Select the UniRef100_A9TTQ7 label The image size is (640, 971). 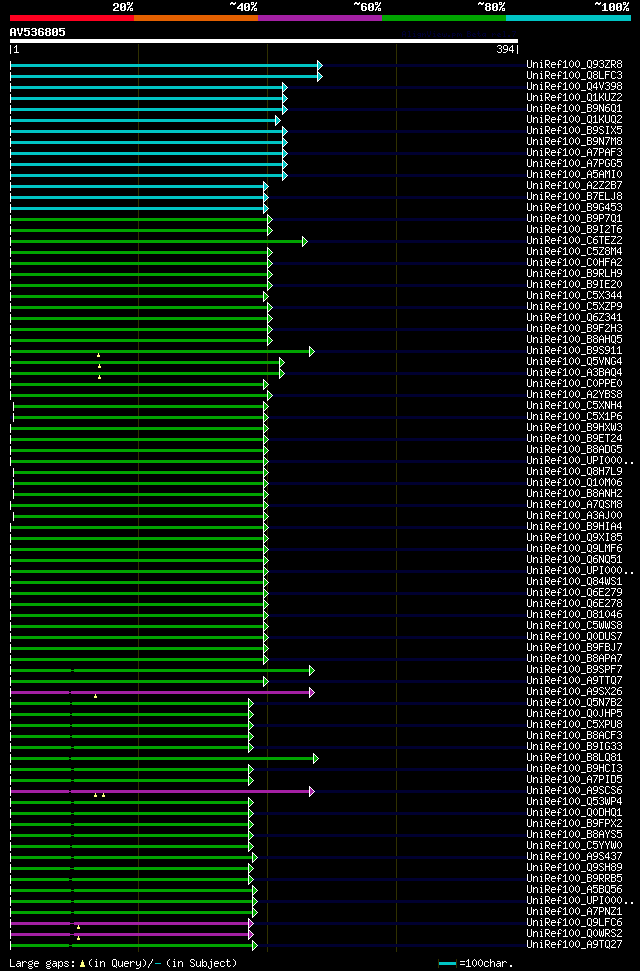point(574,681)
